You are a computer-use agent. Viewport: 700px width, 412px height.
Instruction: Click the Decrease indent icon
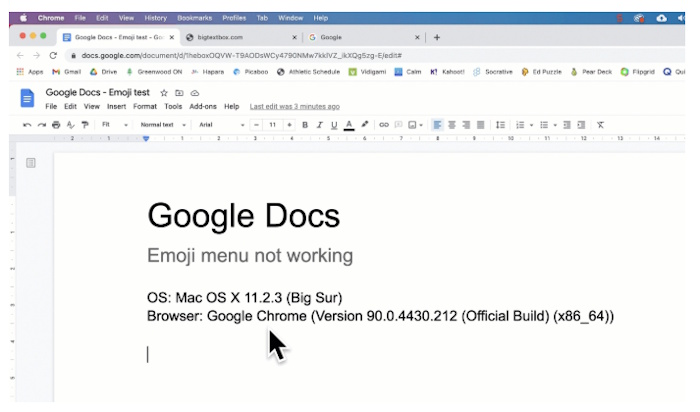point(567,125)
